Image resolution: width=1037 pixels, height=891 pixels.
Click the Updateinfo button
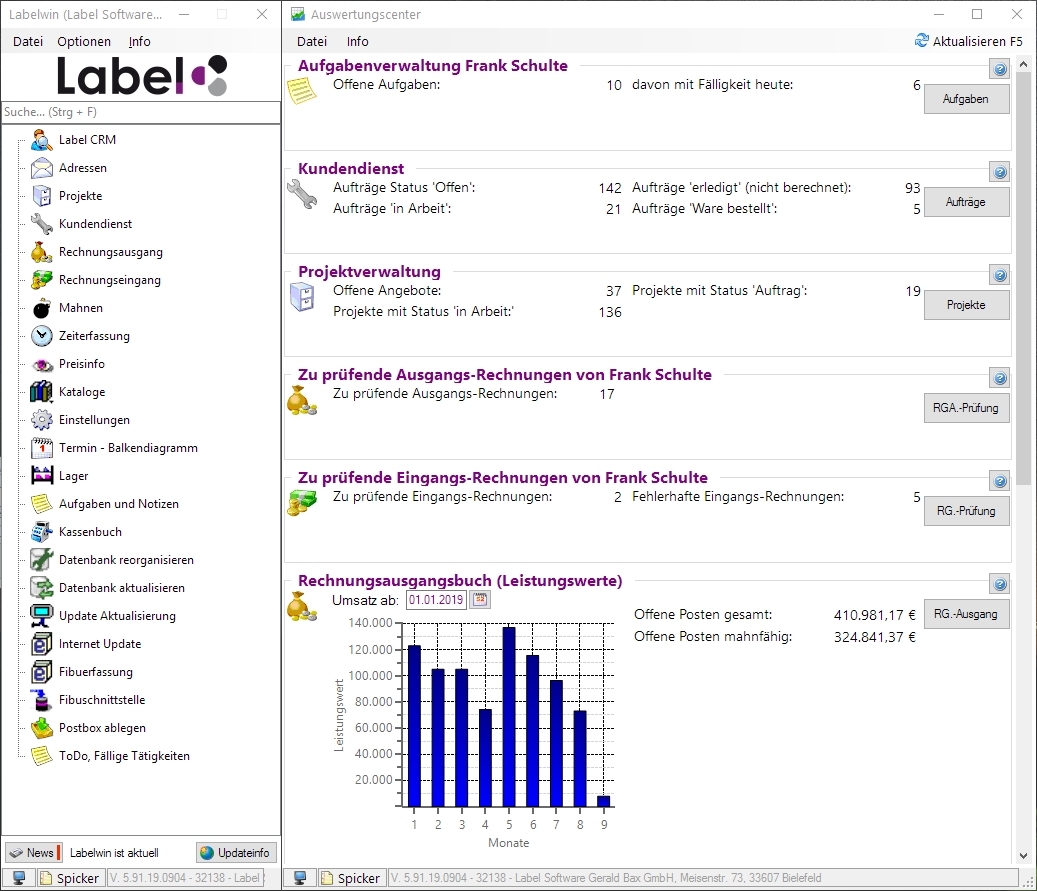tap(236, 853)
